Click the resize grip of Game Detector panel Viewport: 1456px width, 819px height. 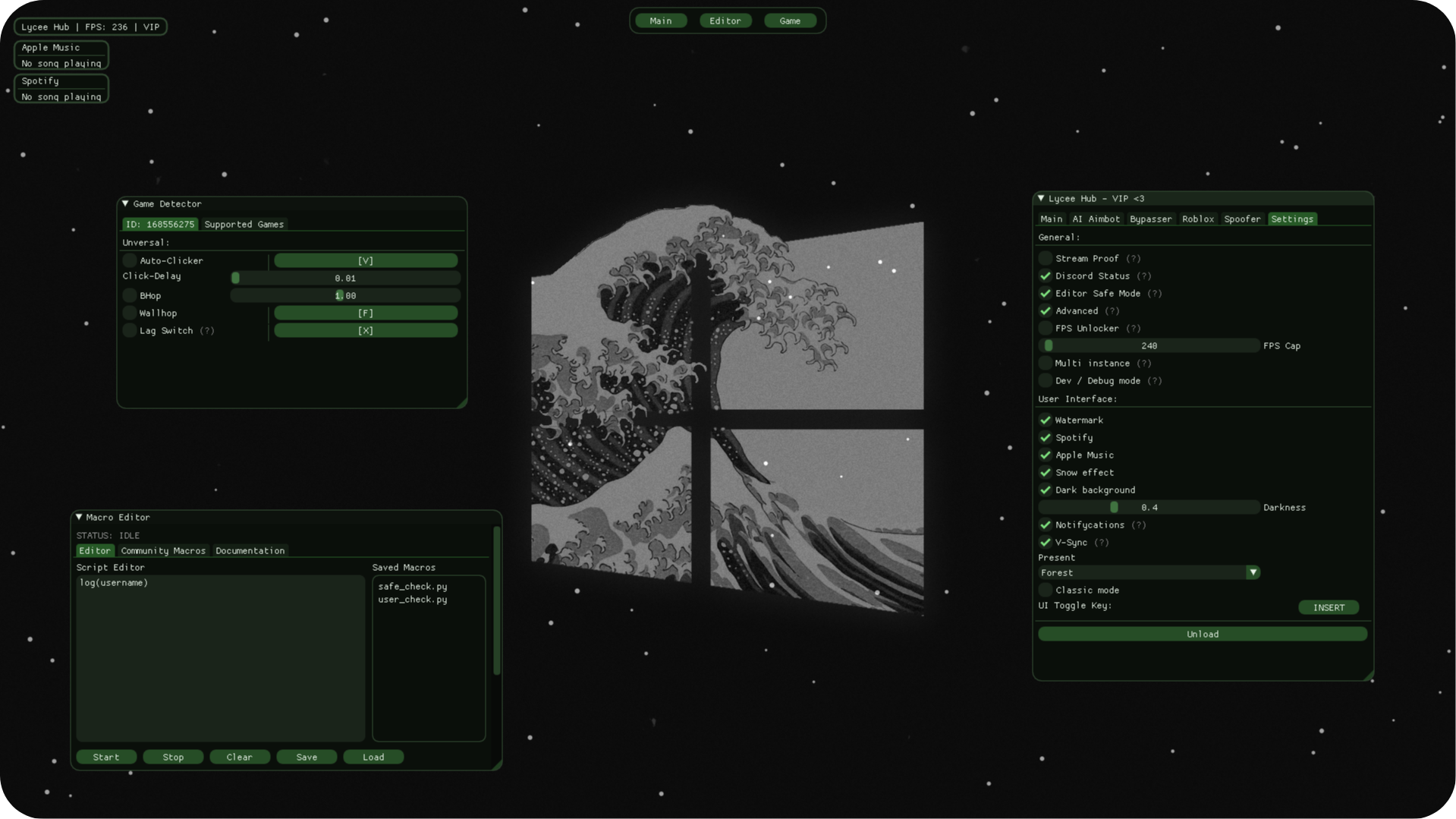(x=461, y=402)
